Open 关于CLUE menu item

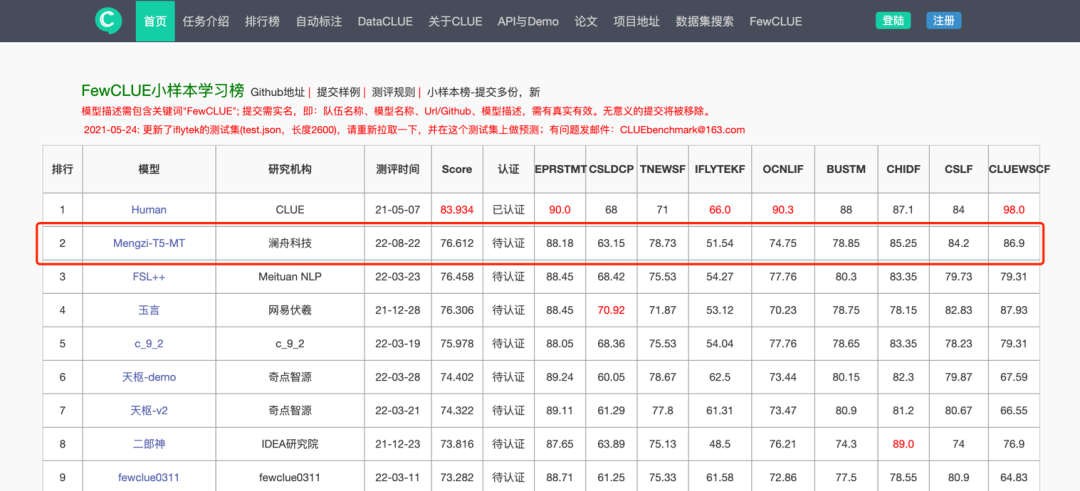coord(455,21)
